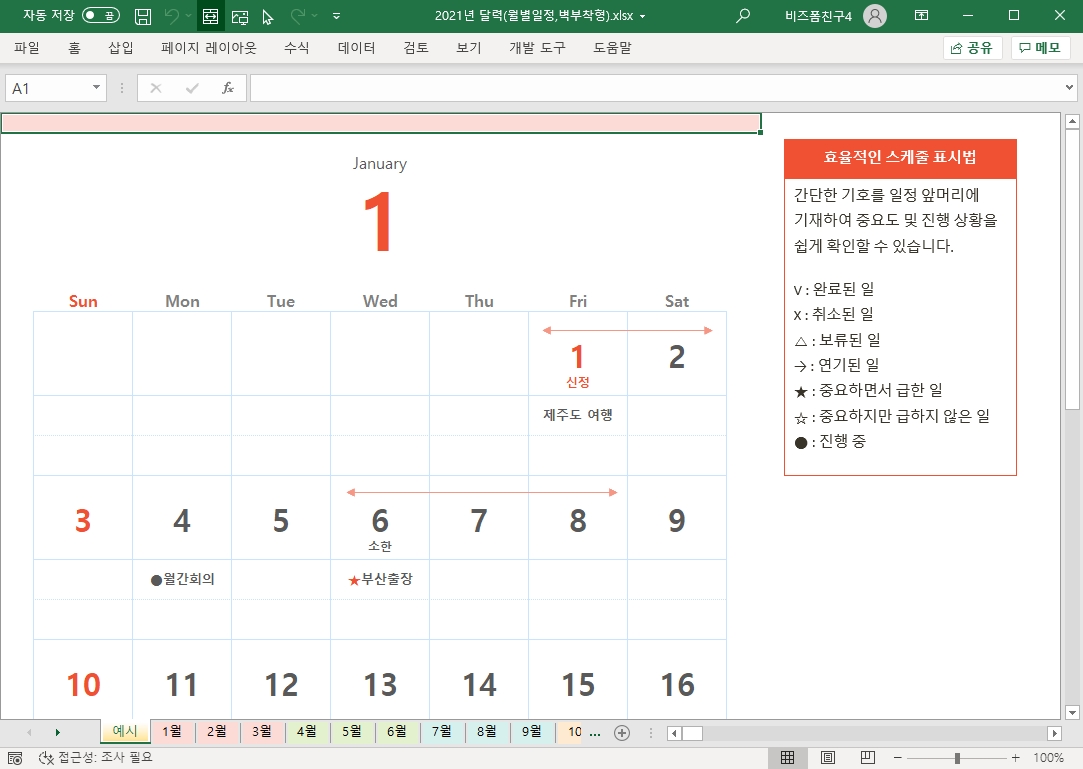Switch to the 3월 sheet tab
The height and width of the screenshot is (769, 1083).
tap(261, 732)
